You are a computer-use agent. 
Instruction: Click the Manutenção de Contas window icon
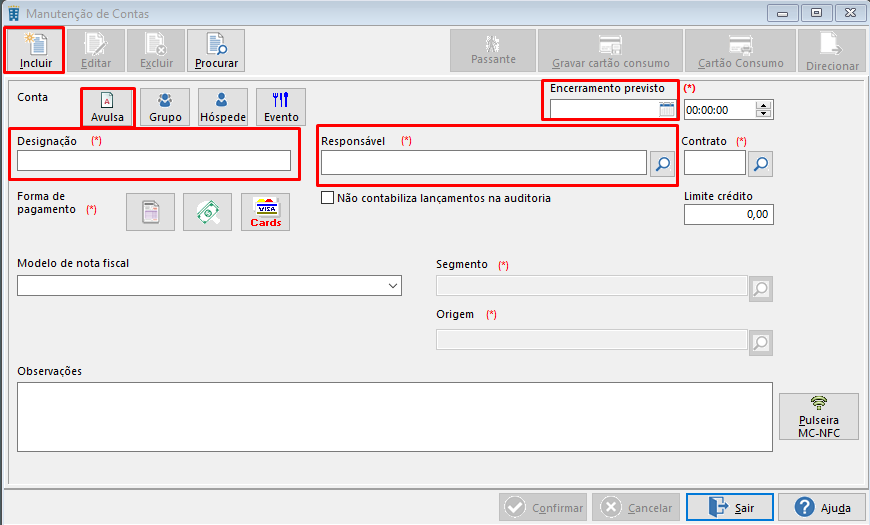click(14, 13)
